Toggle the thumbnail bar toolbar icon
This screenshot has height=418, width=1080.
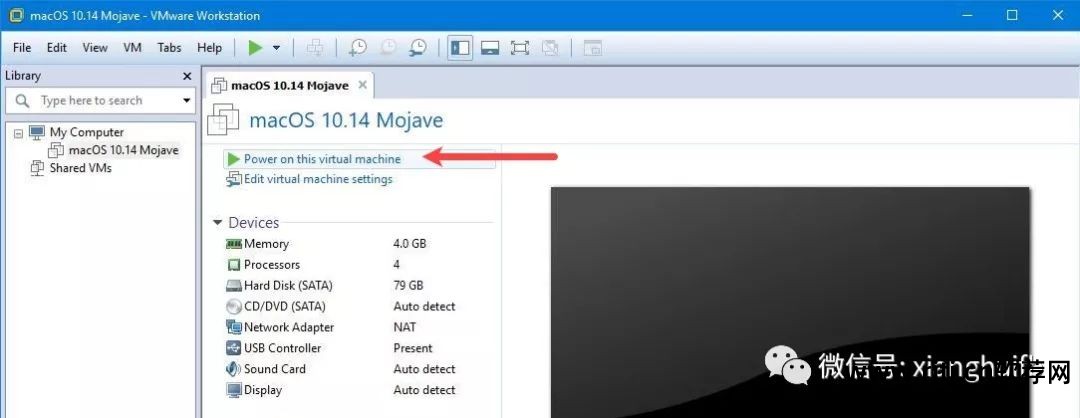pos(490,48)
